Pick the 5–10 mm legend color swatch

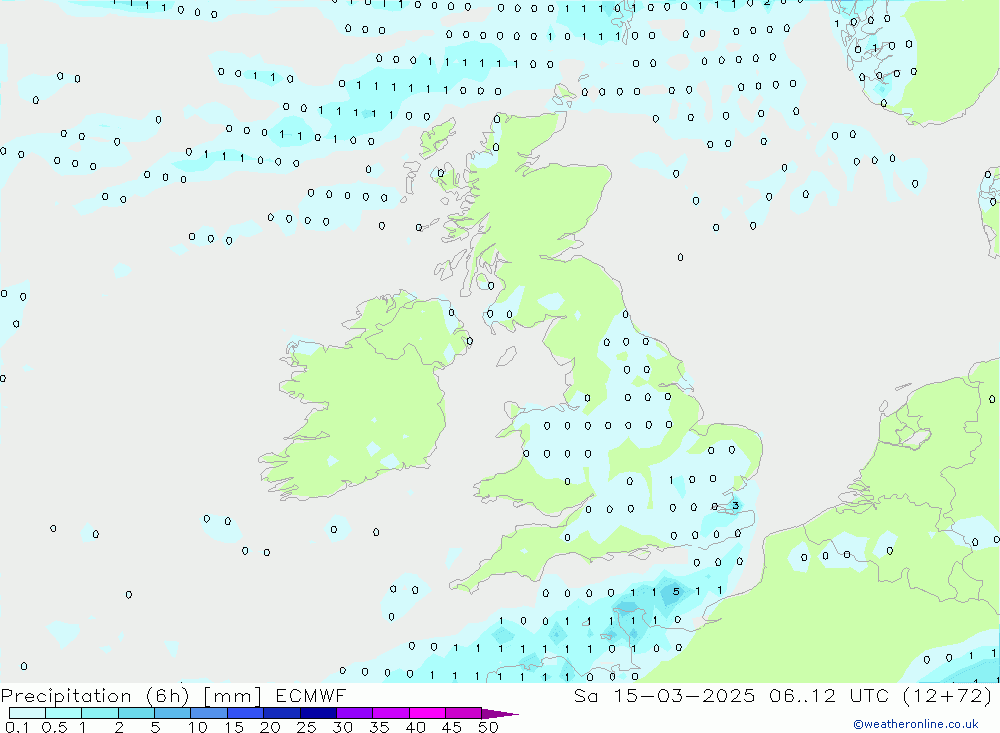point(172,713)
